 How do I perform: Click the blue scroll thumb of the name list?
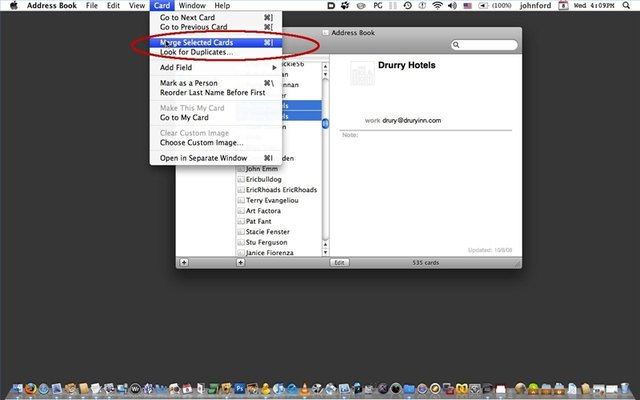(x=325, y=123)
